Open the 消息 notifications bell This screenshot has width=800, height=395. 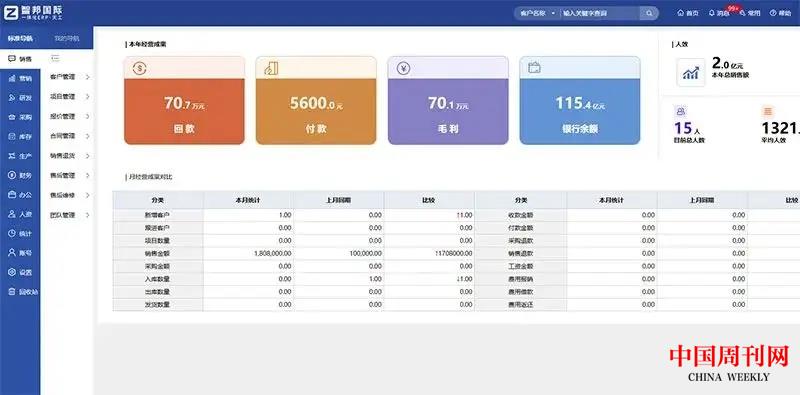click(712, 13)
